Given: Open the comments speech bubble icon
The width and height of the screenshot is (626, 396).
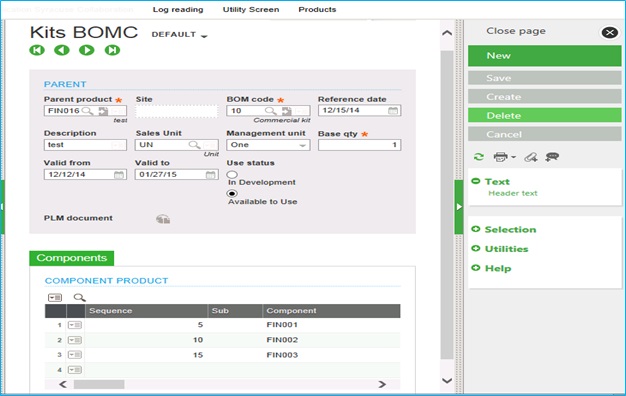Looking at the screenshot, I should click(x=553, y=157).
